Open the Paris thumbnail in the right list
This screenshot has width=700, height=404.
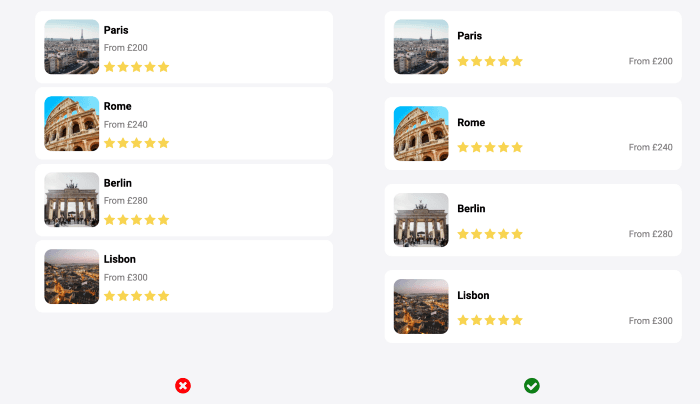pos(421,47)
